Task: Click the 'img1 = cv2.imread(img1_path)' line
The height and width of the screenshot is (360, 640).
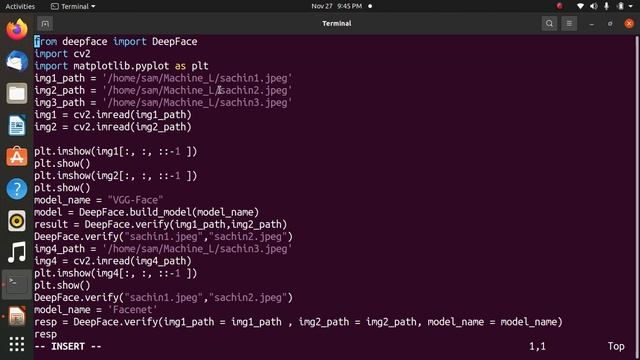Action: pyautogui.click(x=113, y=115)
